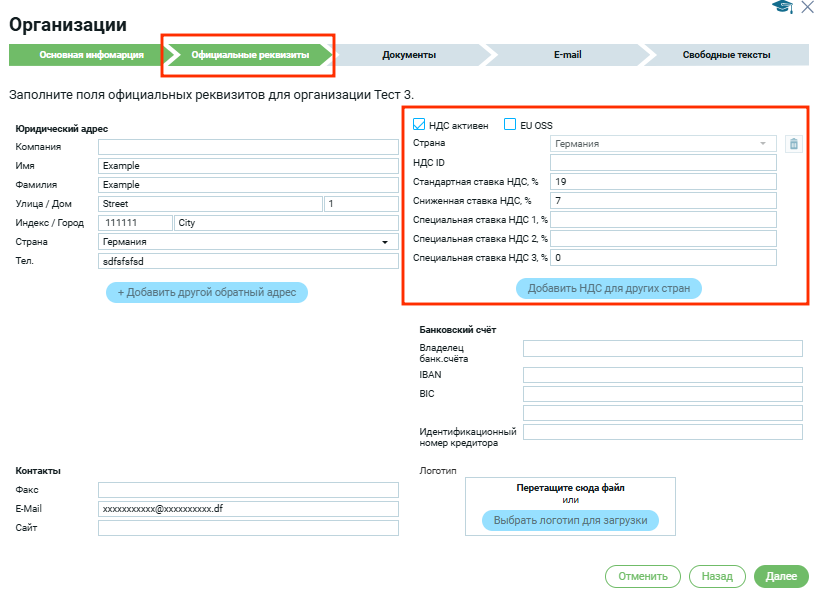
Task: Select the Свободные тексты step
Action: click(726, 55)
